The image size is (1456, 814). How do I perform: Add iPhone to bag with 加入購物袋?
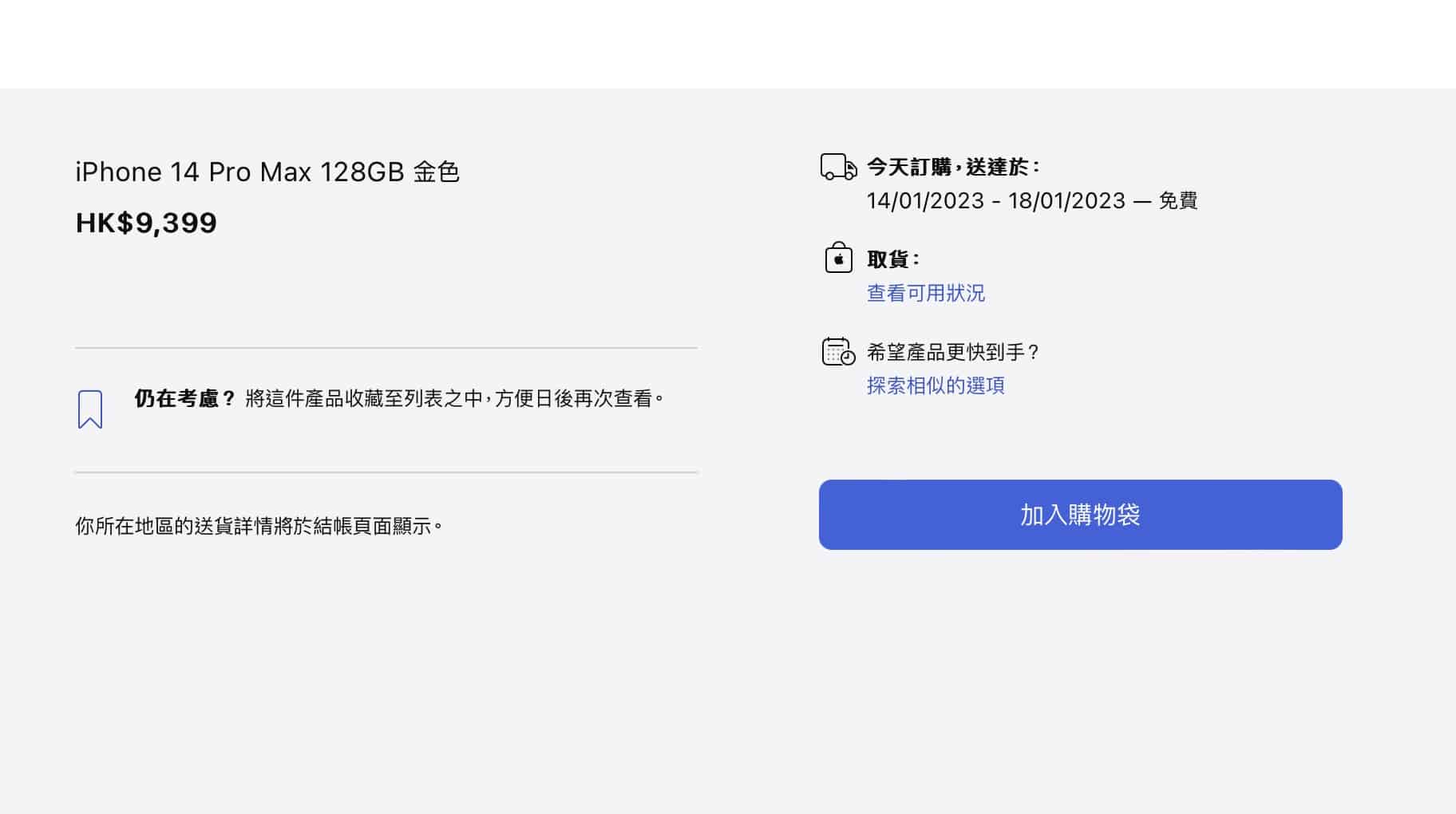(x=1080, y=515)
